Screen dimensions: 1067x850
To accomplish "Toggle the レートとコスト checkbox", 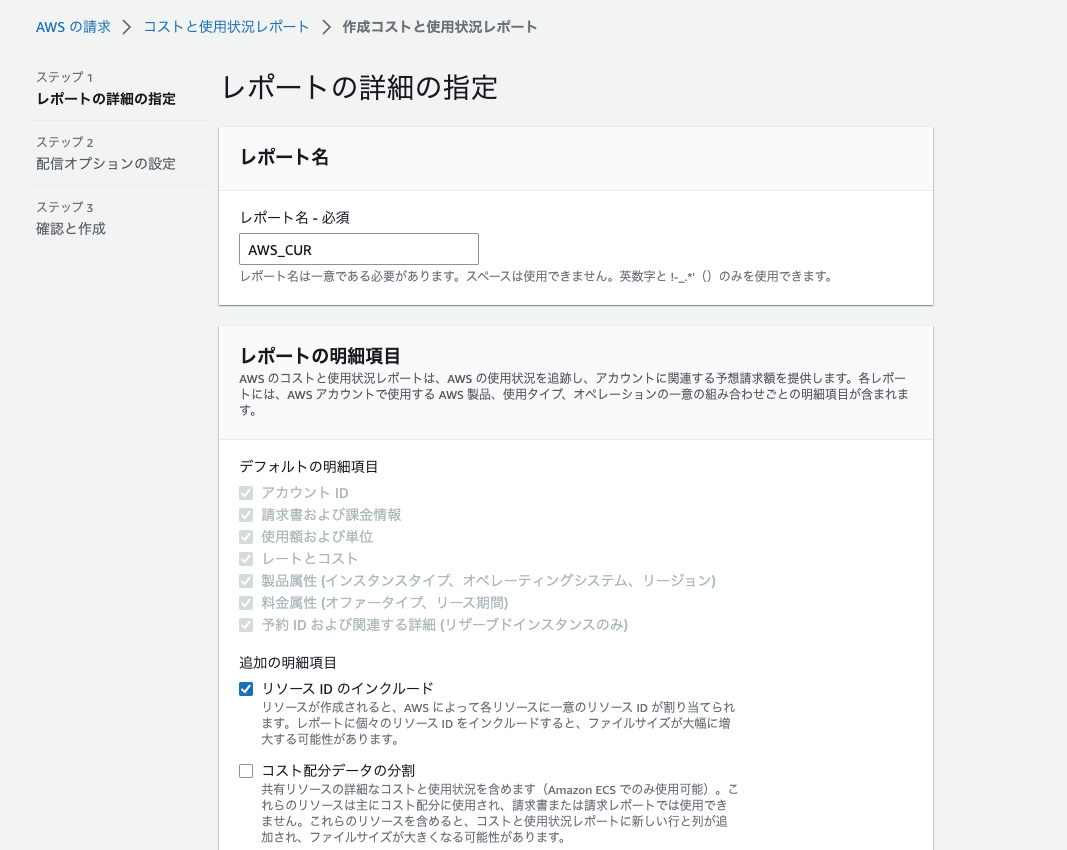I will click(246, 559).
